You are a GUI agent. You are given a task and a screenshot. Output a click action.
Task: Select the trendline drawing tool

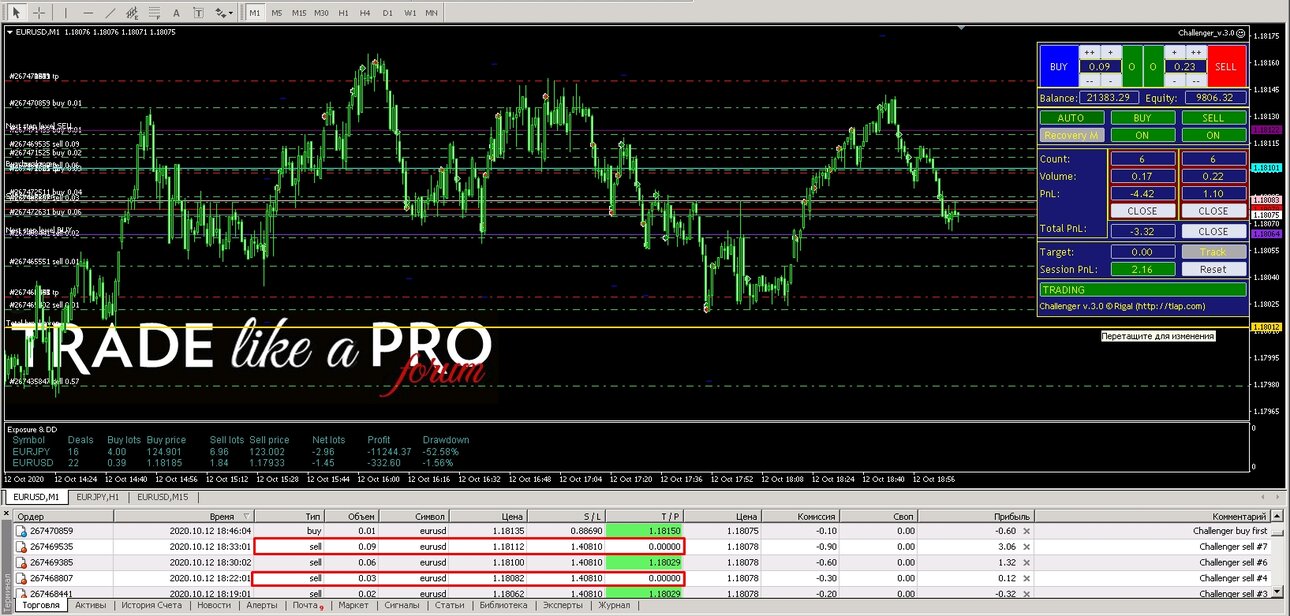coord(110,13)
